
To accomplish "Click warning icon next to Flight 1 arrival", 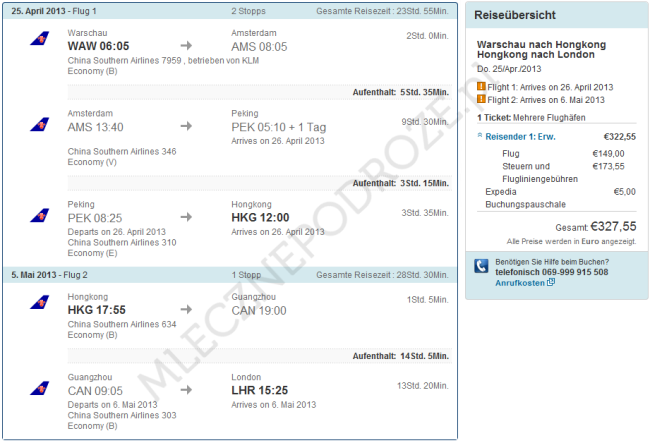I will (481, 87).
